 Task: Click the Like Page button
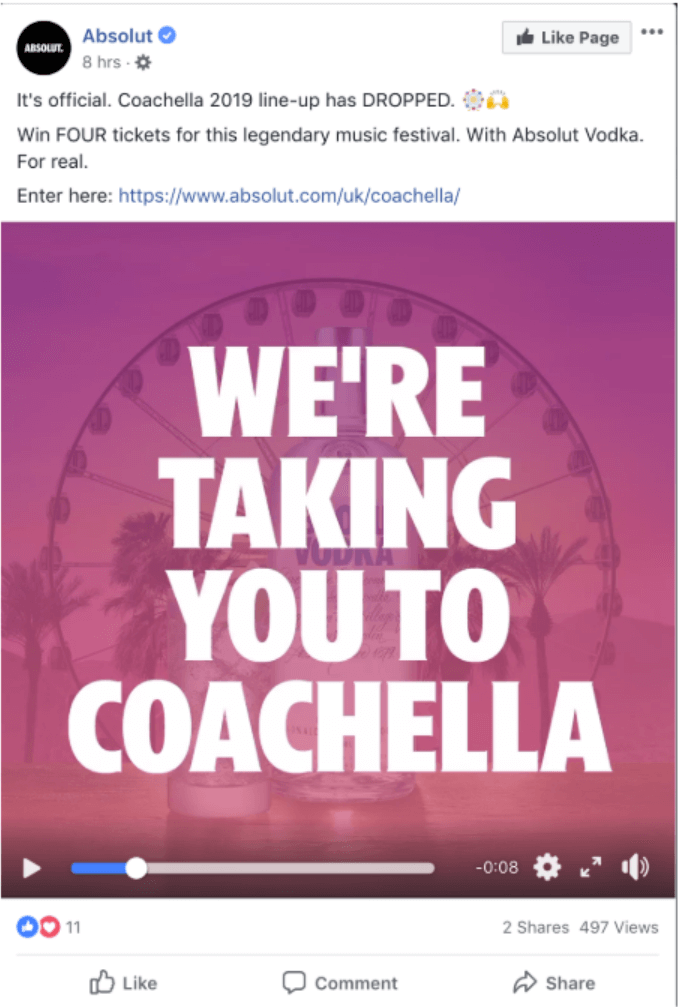click(x=566, y=37)
